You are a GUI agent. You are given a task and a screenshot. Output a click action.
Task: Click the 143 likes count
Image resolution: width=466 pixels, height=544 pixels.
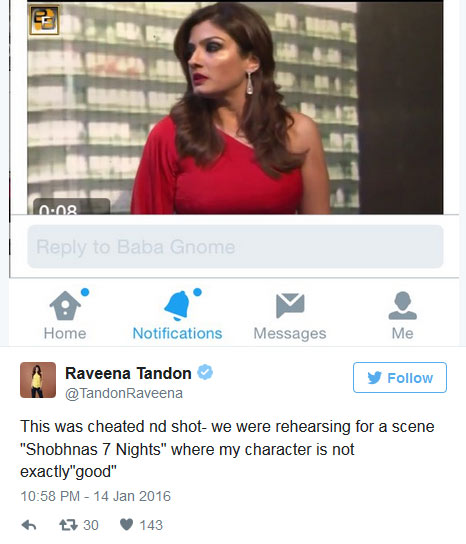(151, 525)
